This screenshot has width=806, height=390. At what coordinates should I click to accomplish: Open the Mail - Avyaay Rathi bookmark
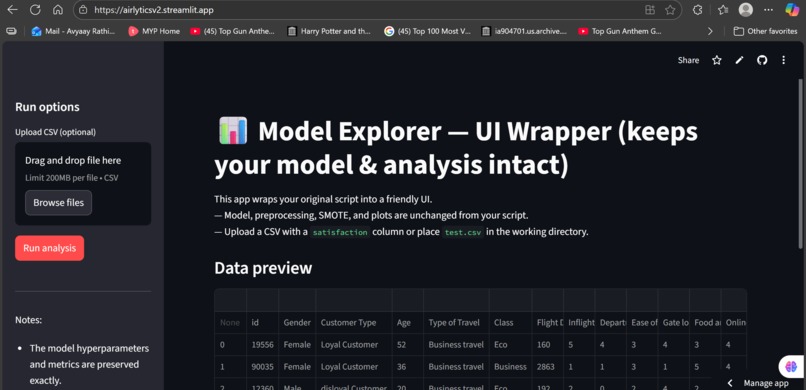74,31
